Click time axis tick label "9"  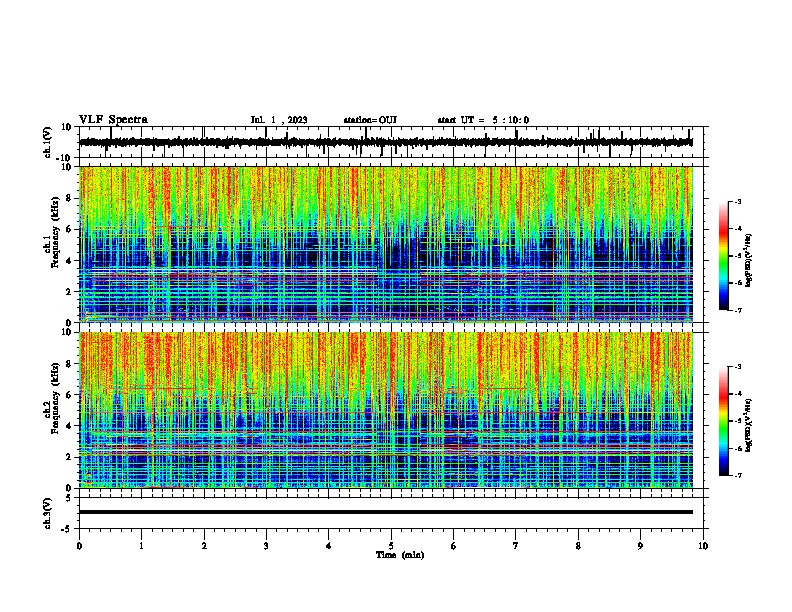pos(640,546)
